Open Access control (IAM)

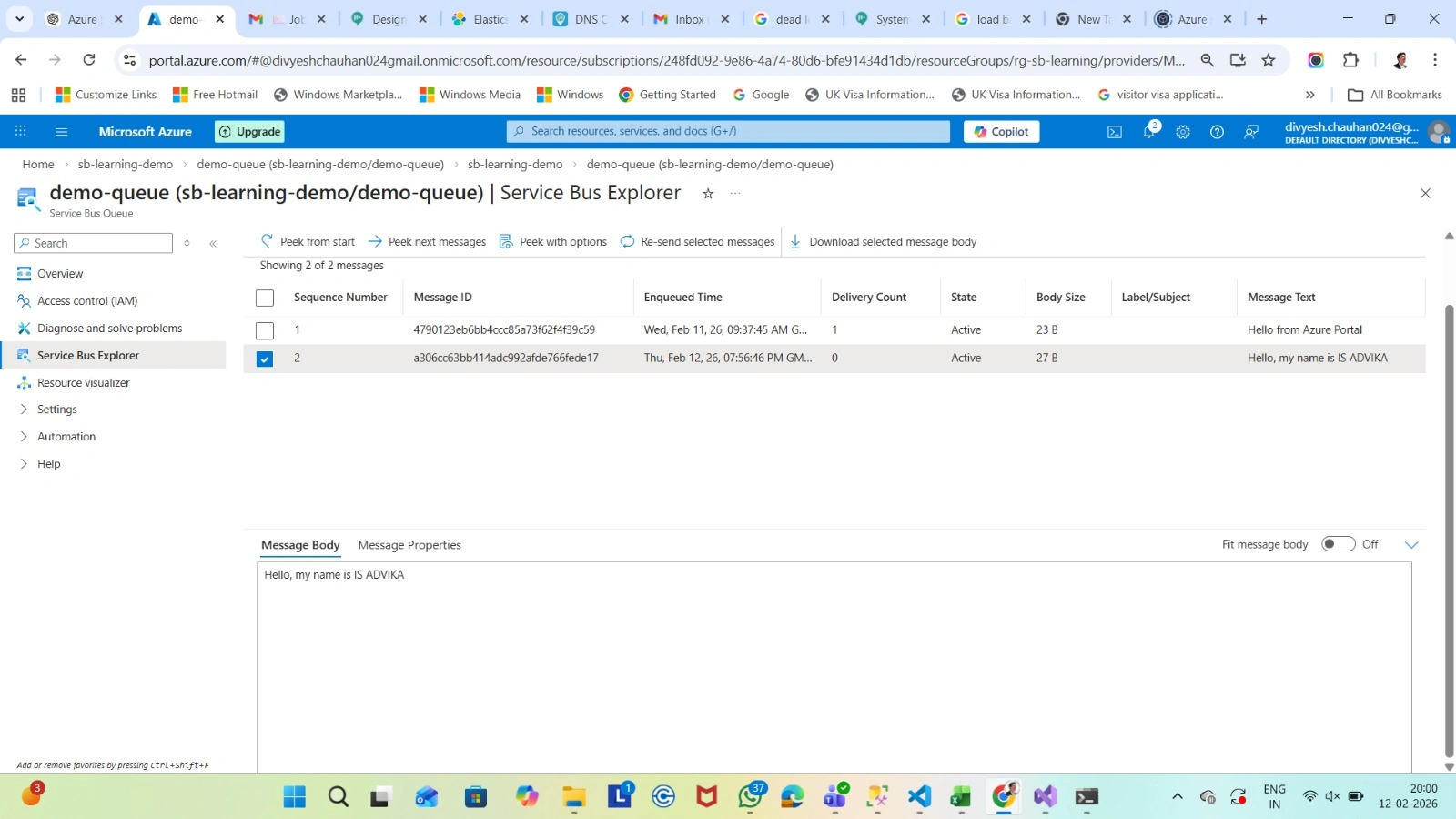pos(87,301)
